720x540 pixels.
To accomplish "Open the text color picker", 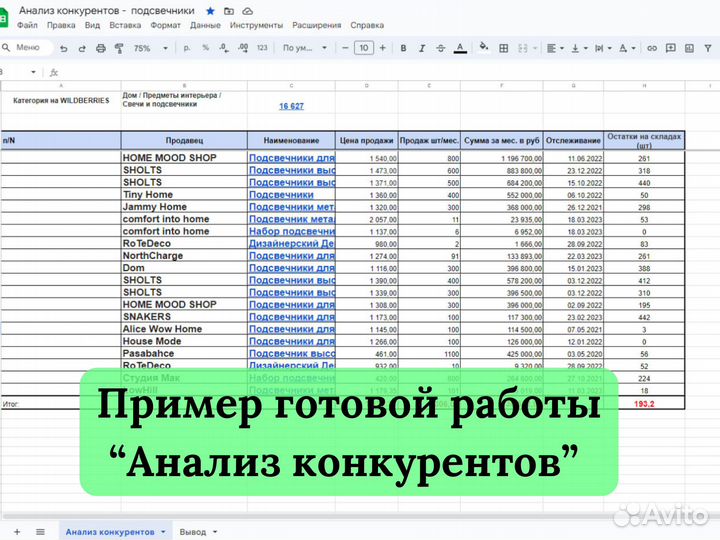I will pyautogui.click(x=460, y=48).
